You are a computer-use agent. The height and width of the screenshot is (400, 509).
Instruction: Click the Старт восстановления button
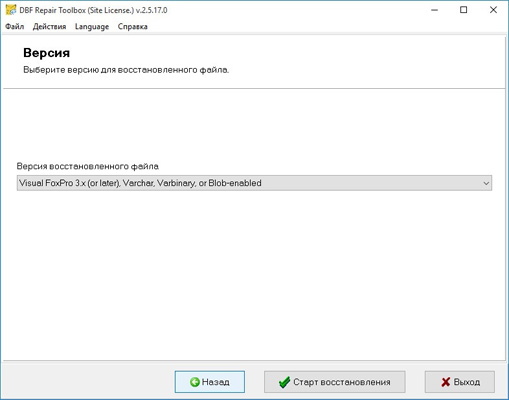click(335, 382)
